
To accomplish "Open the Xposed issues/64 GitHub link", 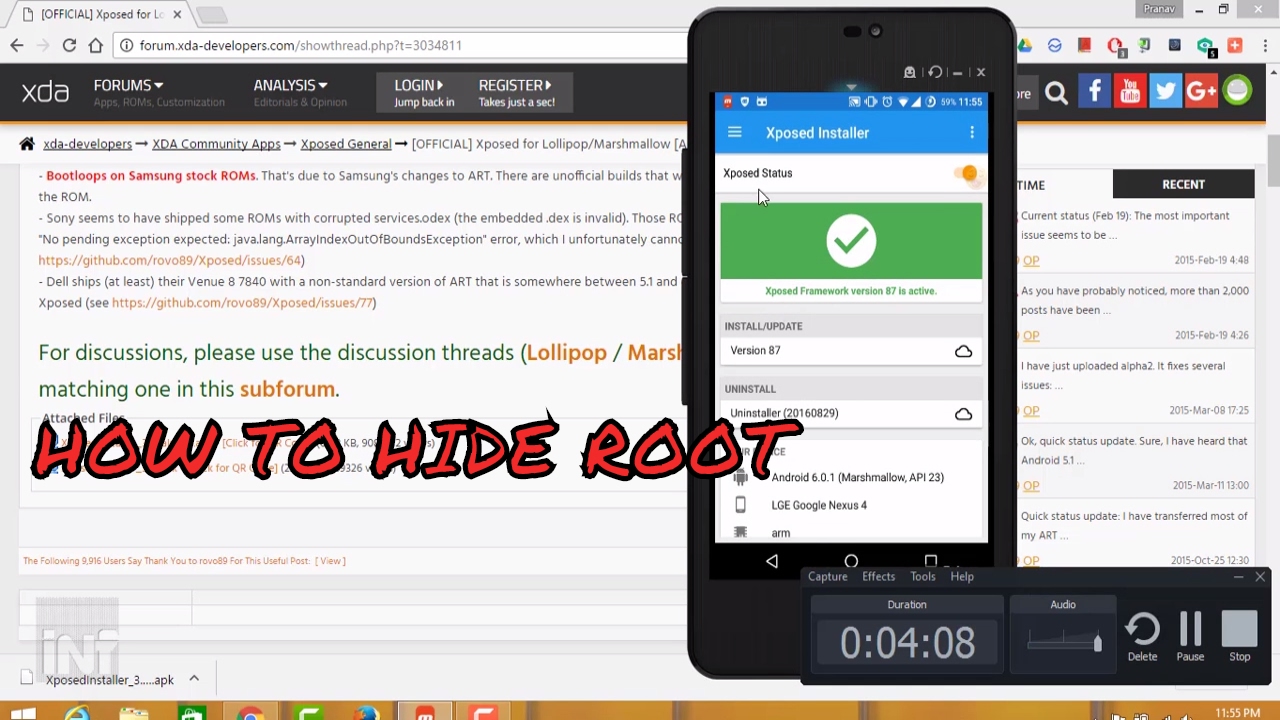I will [171, 260].
